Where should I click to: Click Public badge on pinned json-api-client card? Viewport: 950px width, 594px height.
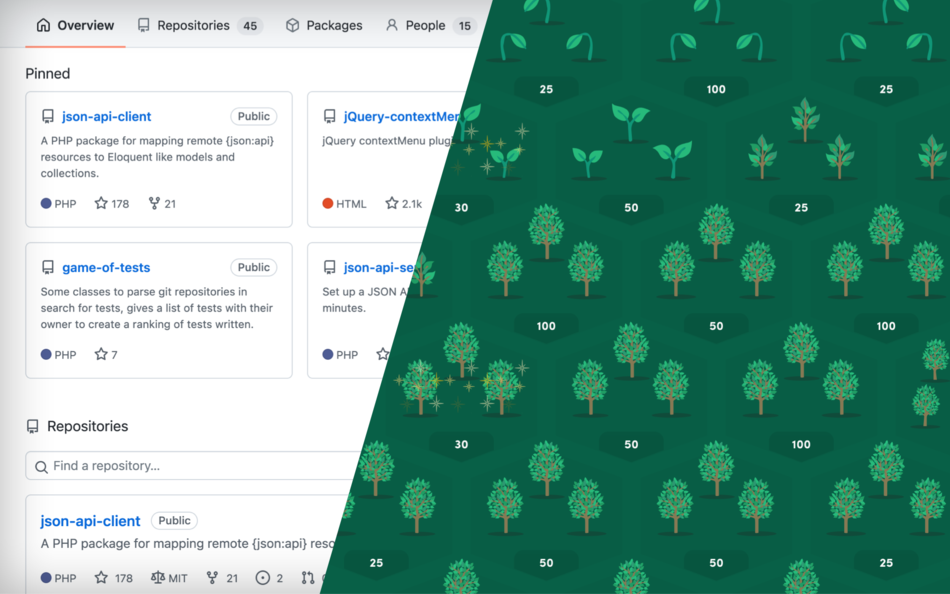coord(253,116)
